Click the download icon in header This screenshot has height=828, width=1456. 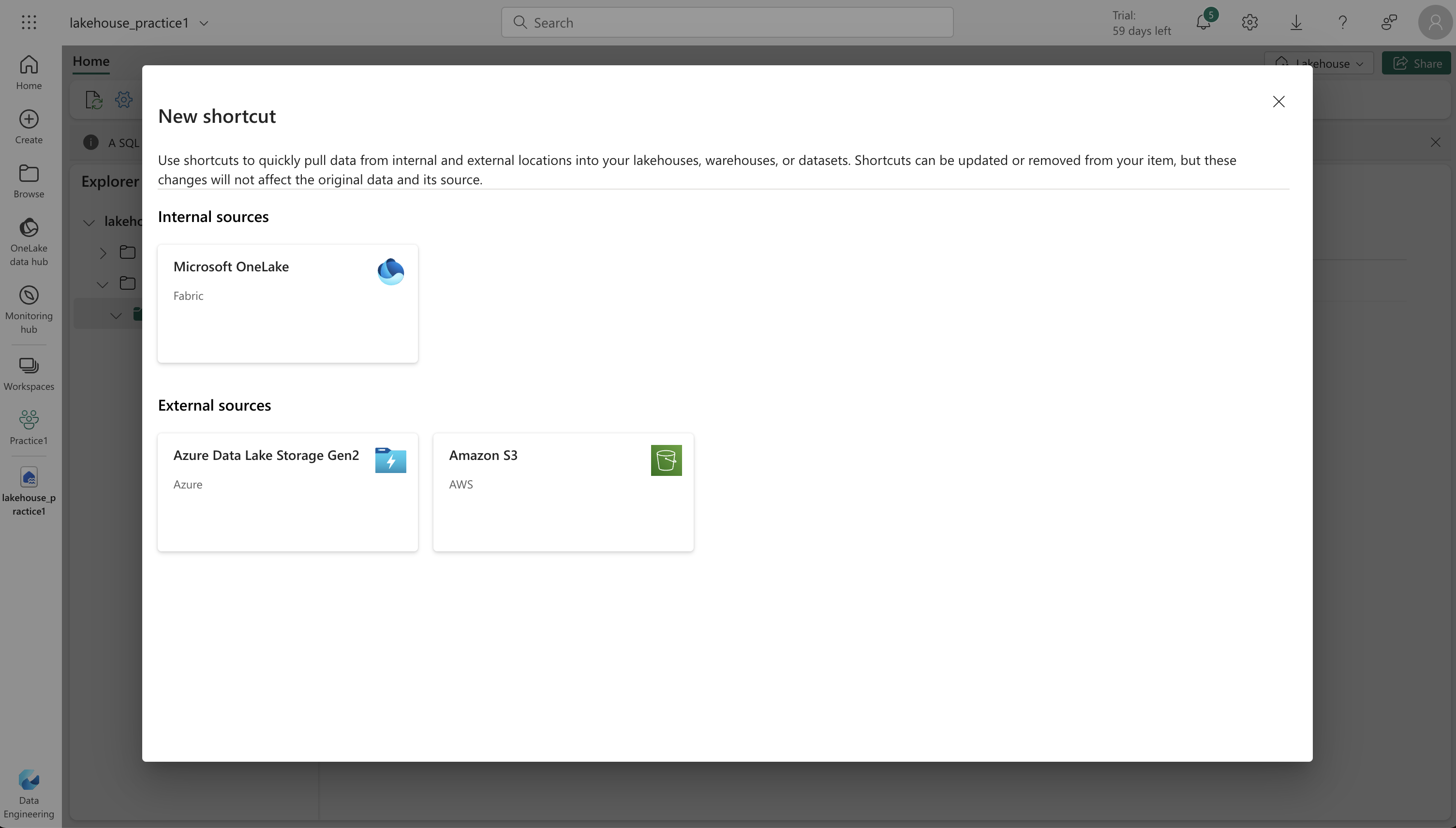click(1296, 22)
